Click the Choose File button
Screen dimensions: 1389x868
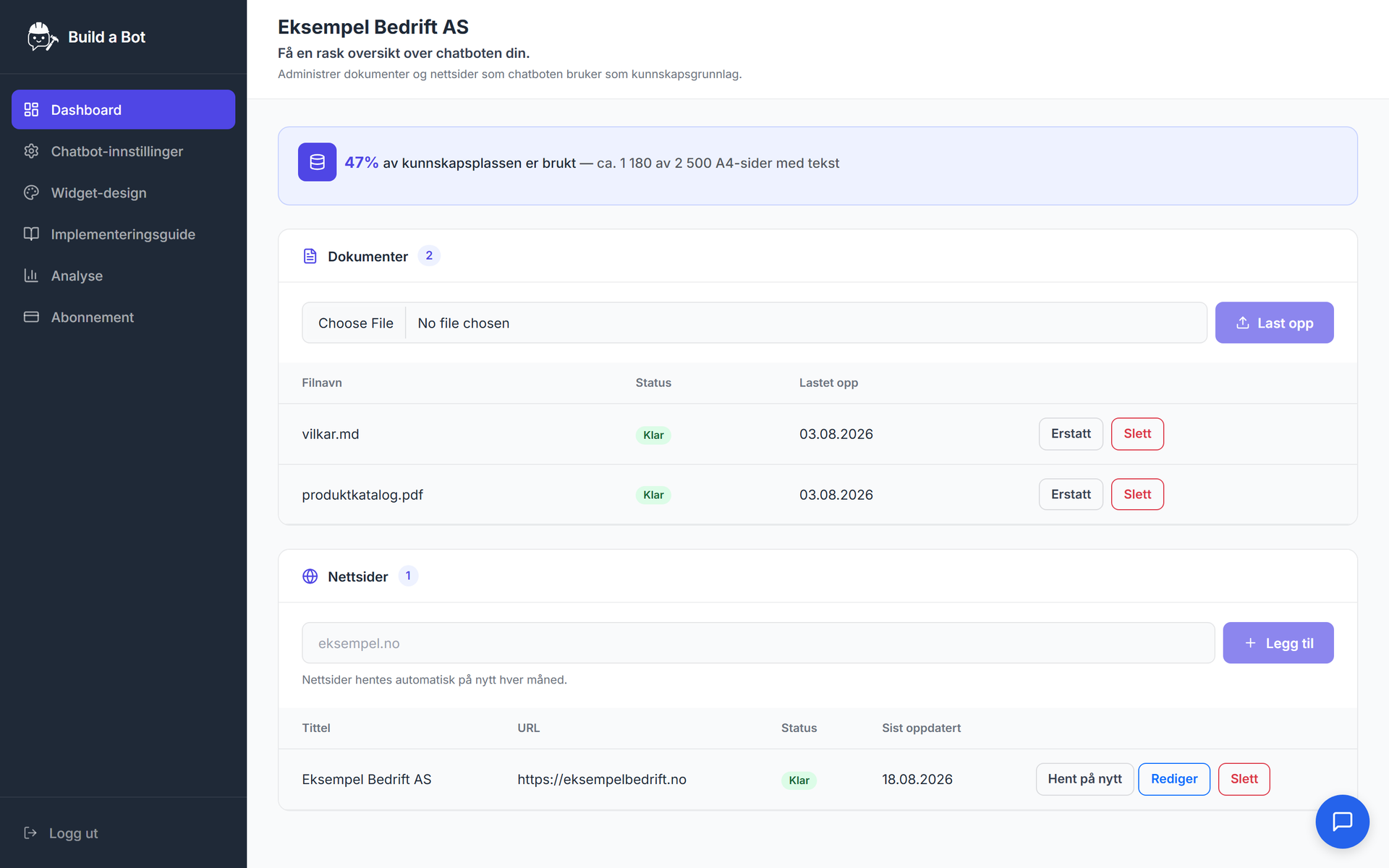coord(355,323)
